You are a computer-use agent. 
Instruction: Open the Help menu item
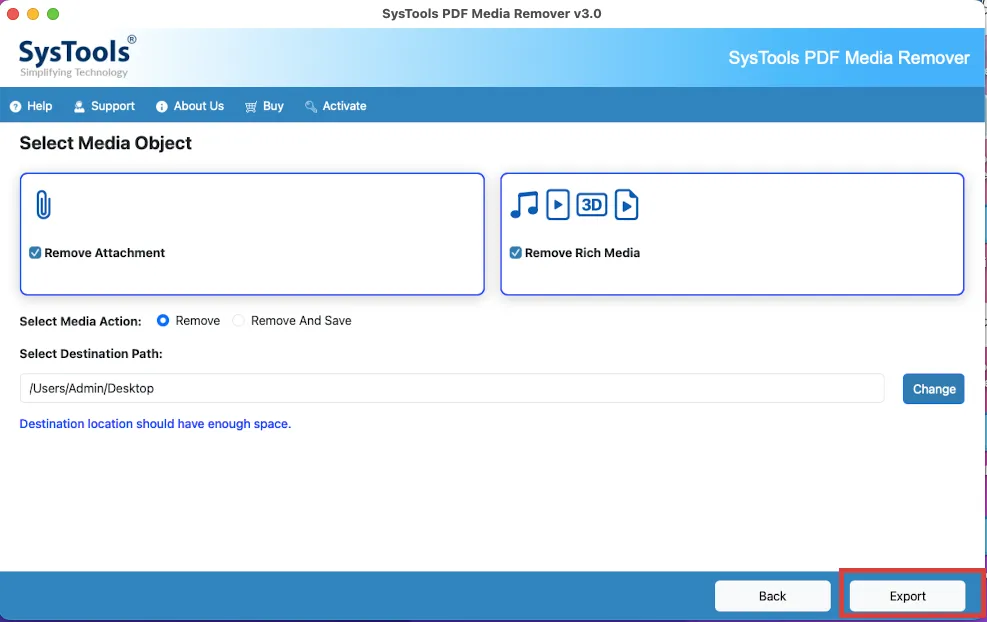pos(31,106)
